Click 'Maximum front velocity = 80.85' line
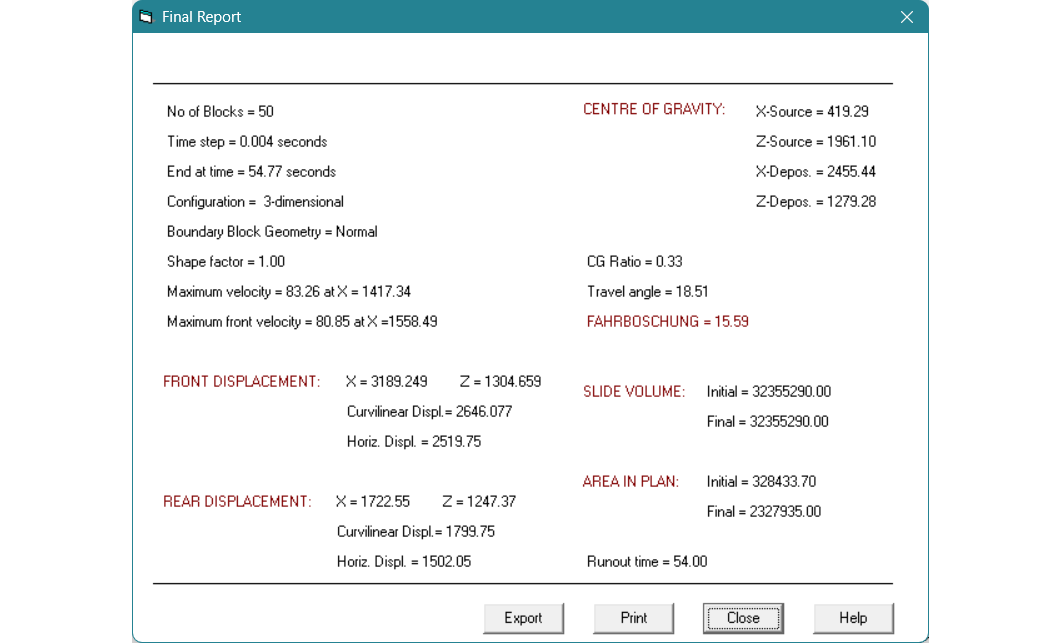The width and height of the screenshot is (1062, 643). [x=302, y=322]
